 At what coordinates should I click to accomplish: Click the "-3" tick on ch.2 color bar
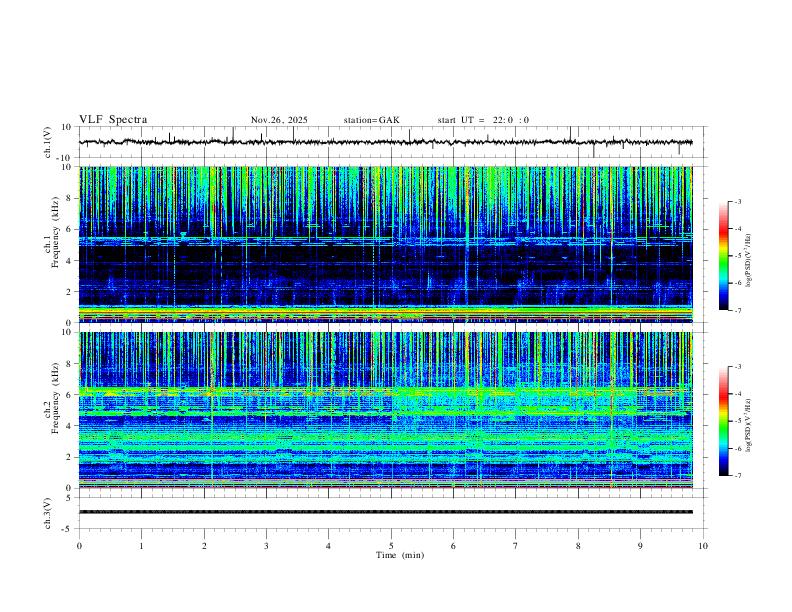(738, 367)
